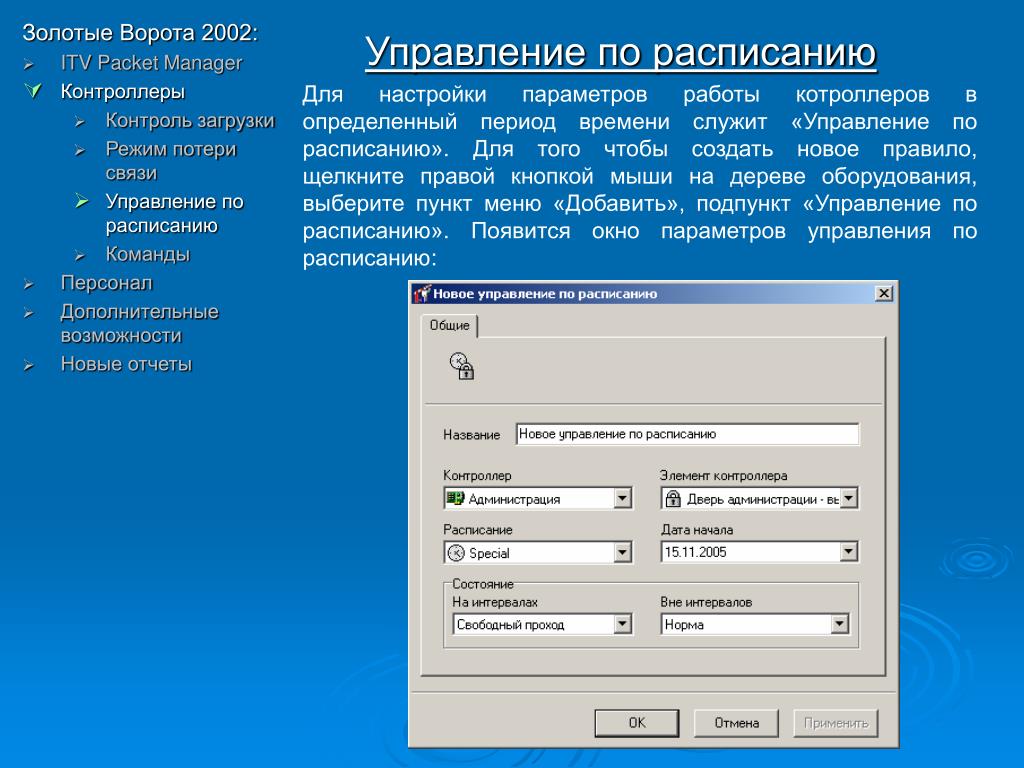Click inside the Название text field
The image size is (1024, 768).
click(687, 434)
